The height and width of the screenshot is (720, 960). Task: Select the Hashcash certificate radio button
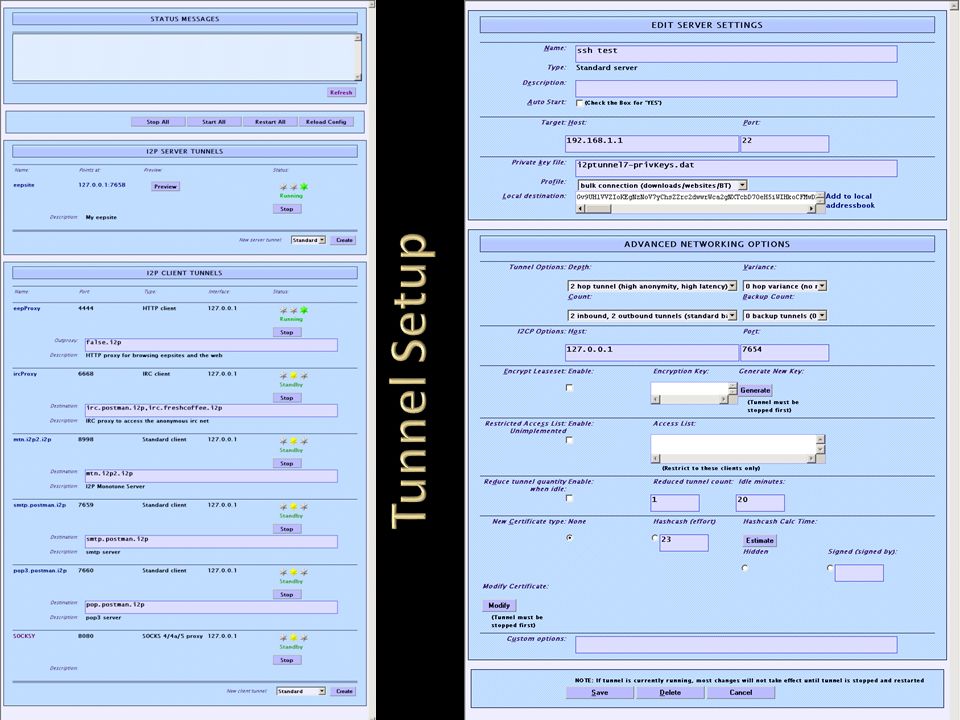tap(654, 538)
